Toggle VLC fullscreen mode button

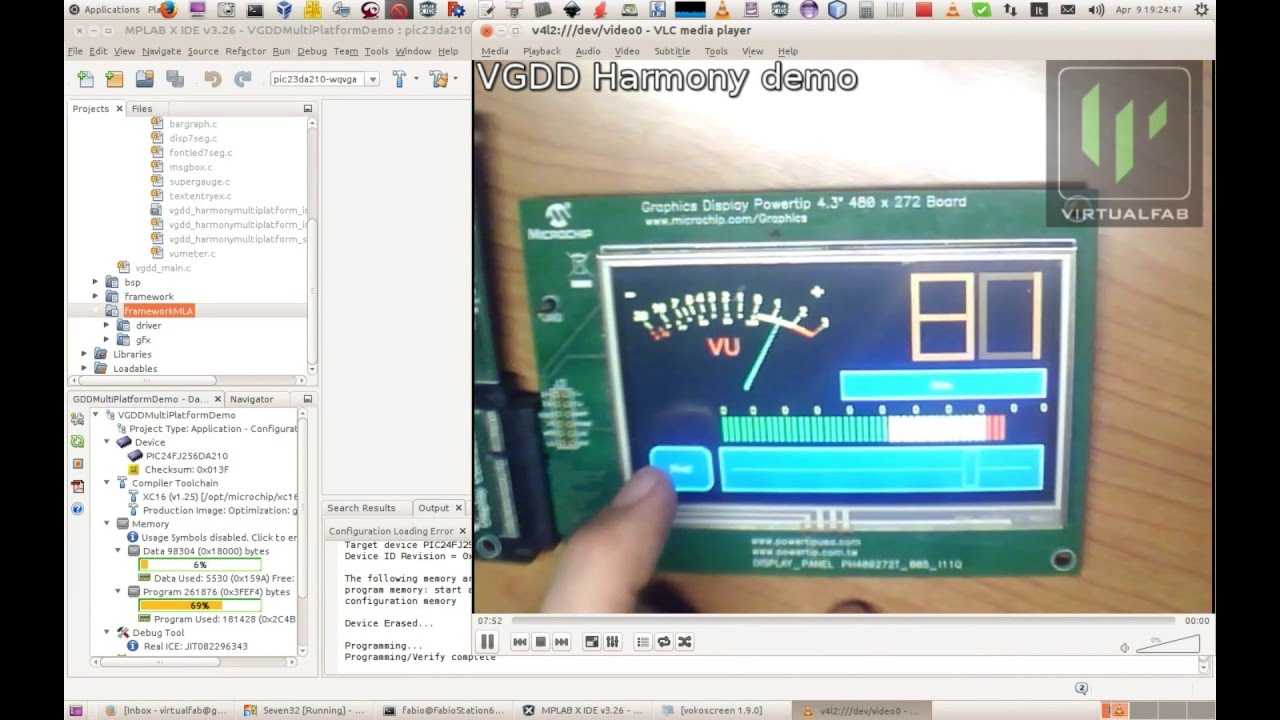pos(592,642)
